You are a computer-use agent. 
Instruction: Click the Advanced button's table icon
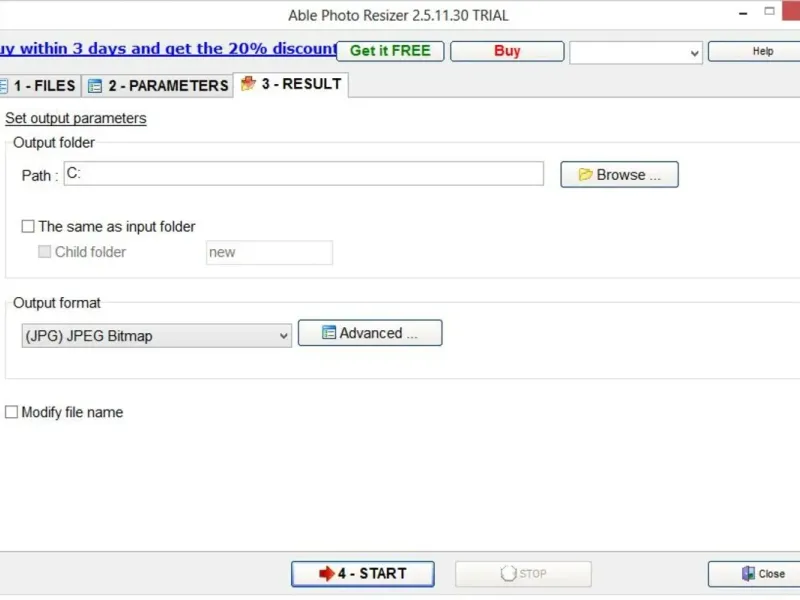(329, 333)
